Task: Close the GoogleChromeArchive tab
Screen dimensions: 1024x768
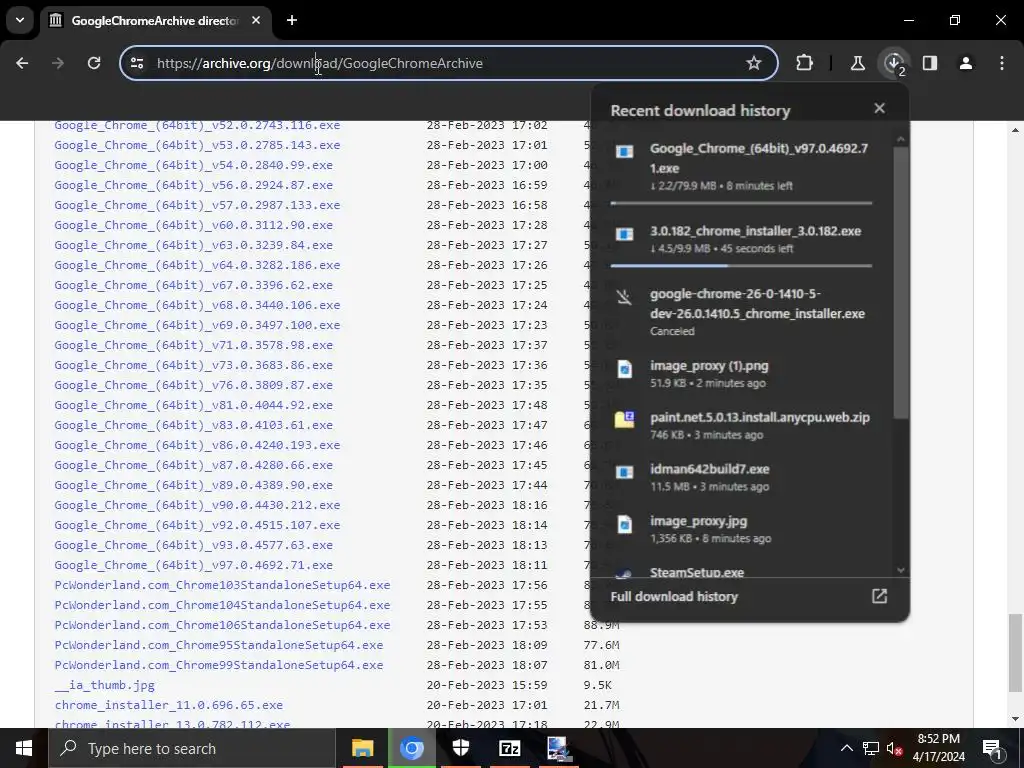Action: click(x=256, y=20)
